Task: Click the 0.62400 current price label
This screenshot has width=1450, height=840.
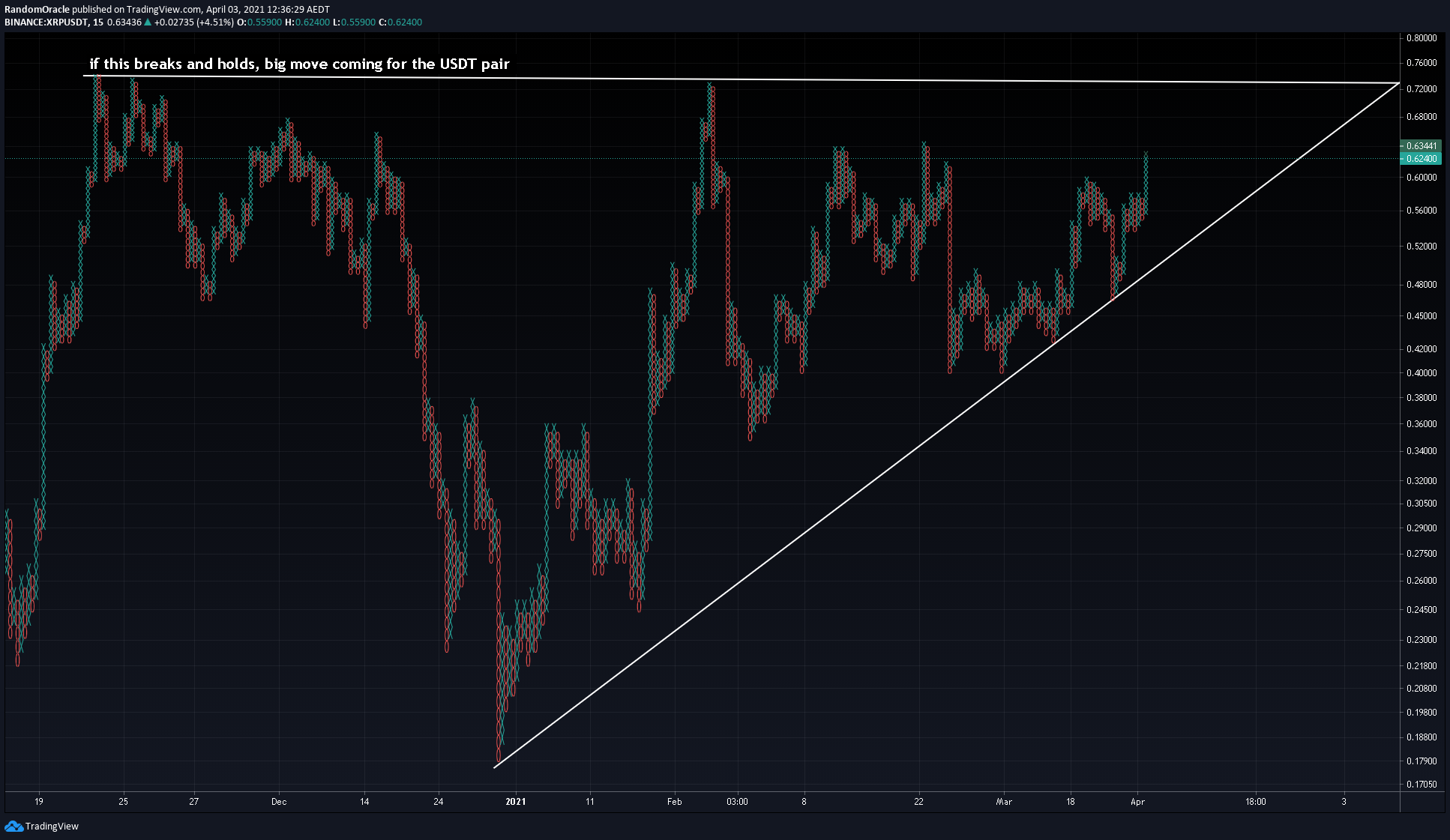Action: tap(1420, 159)
